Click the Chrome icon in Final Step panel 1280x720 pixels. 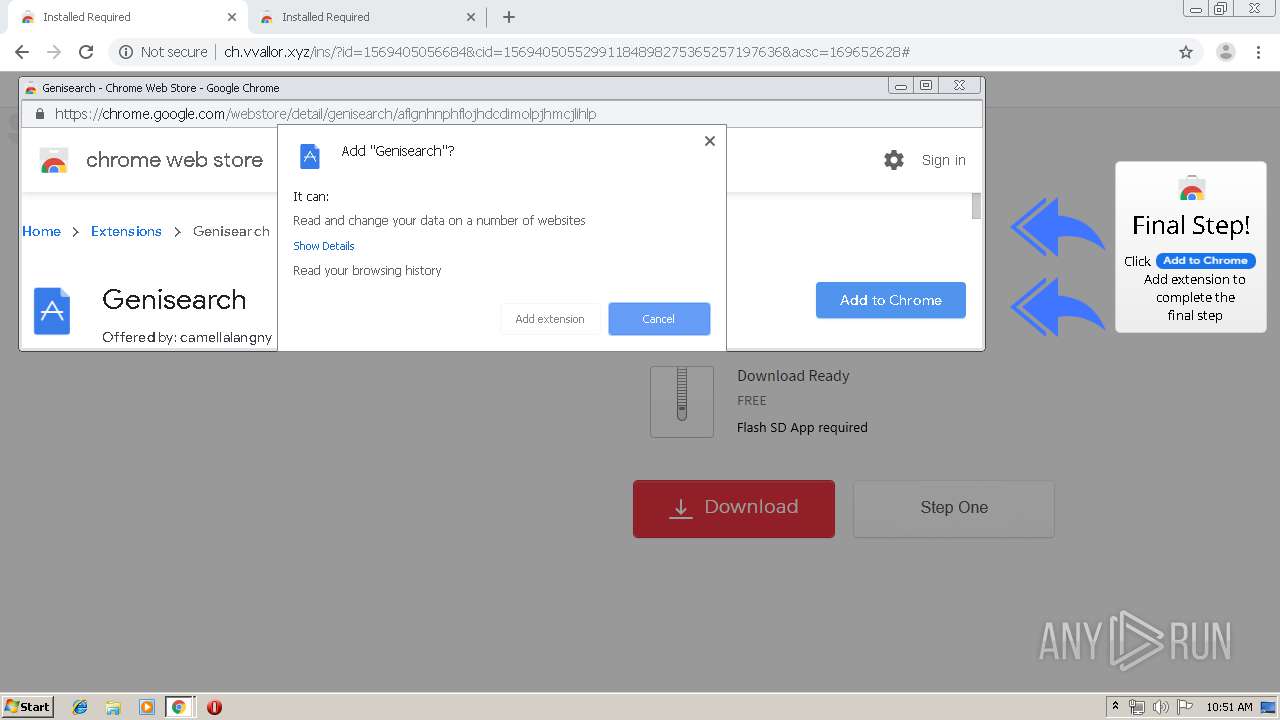[1191, 189]
